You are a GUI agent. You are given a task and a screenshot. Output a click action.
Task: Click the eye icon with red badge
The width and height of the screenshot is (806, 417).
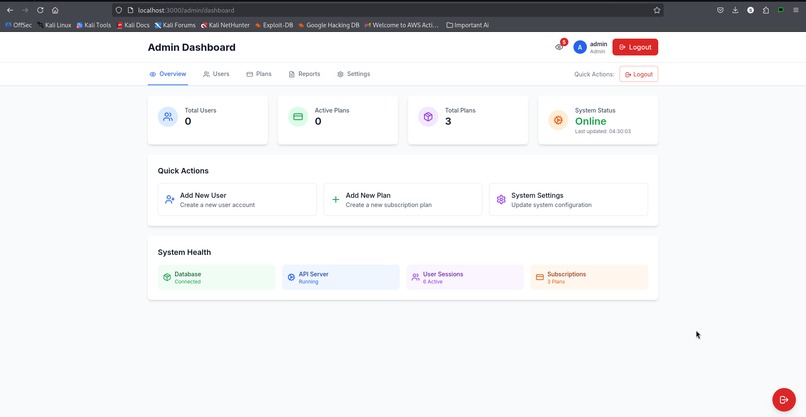click(559, 47)
